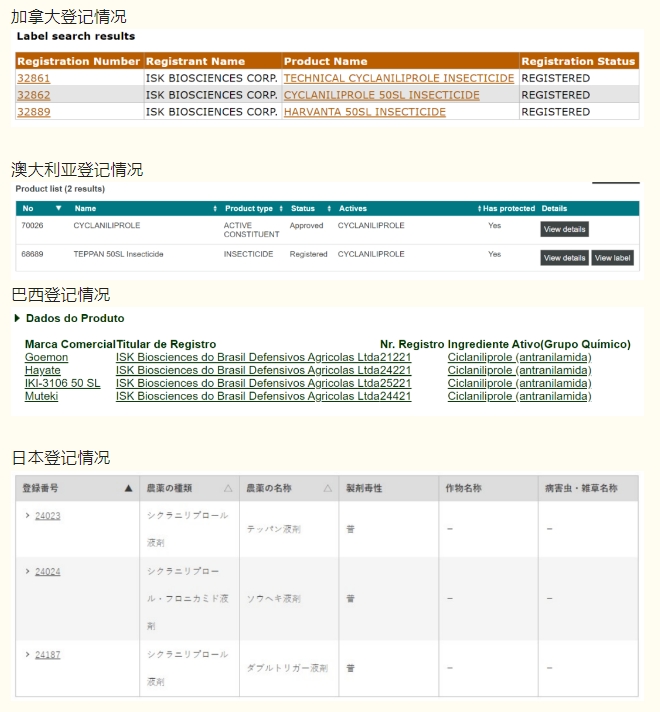Viewport: 660px width, 712px height.
Task: Expand Japanese row 24023 chevron
Action: click(27, 515)
